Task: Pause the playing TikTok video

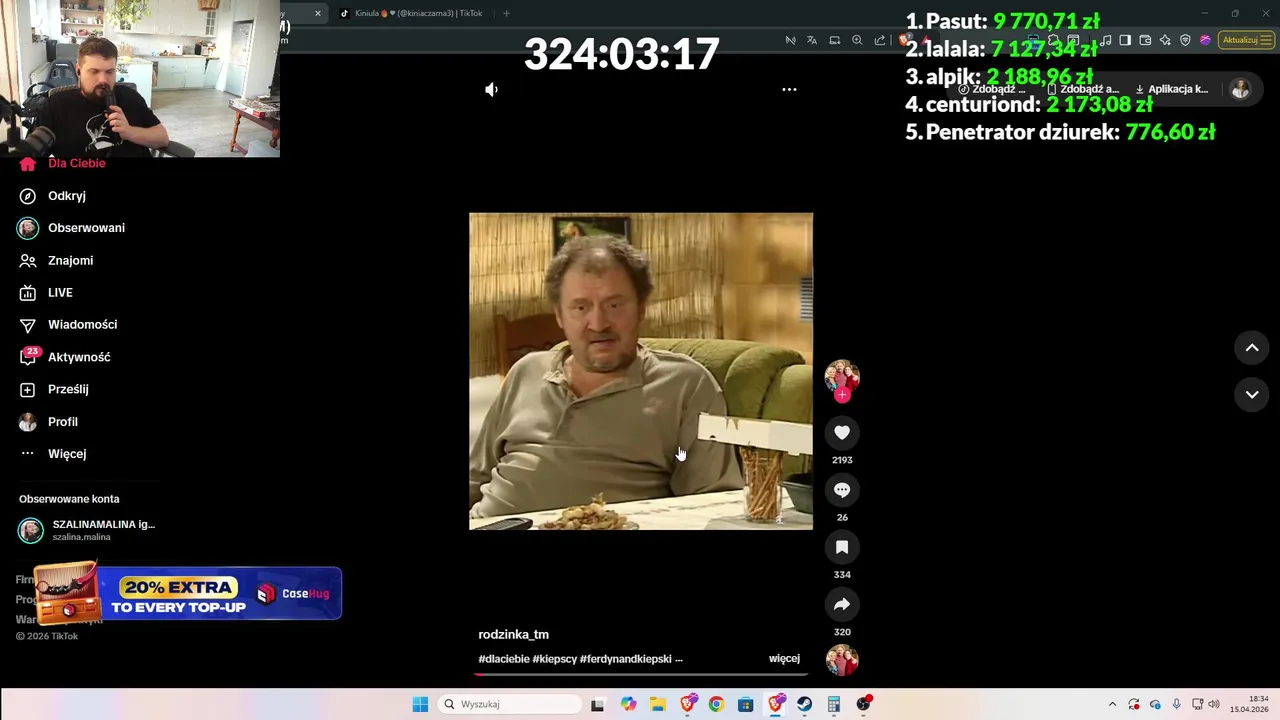Action: pyautogui.click(x=641, y=371)
